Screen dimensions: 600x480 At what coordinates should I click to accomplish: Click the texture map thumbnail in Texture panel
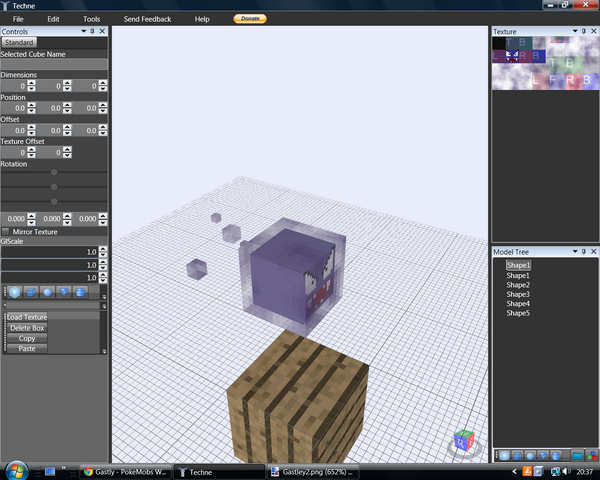[545, 63]
